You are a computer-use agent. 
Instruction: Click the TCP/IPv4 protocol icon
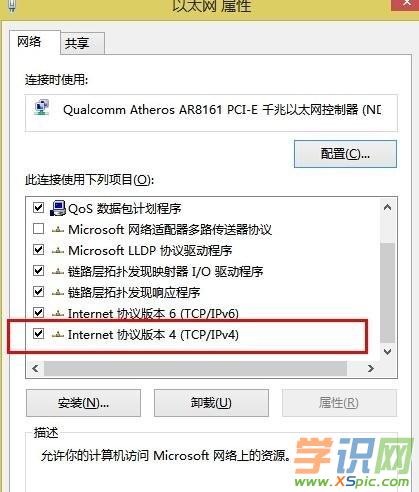58,334
